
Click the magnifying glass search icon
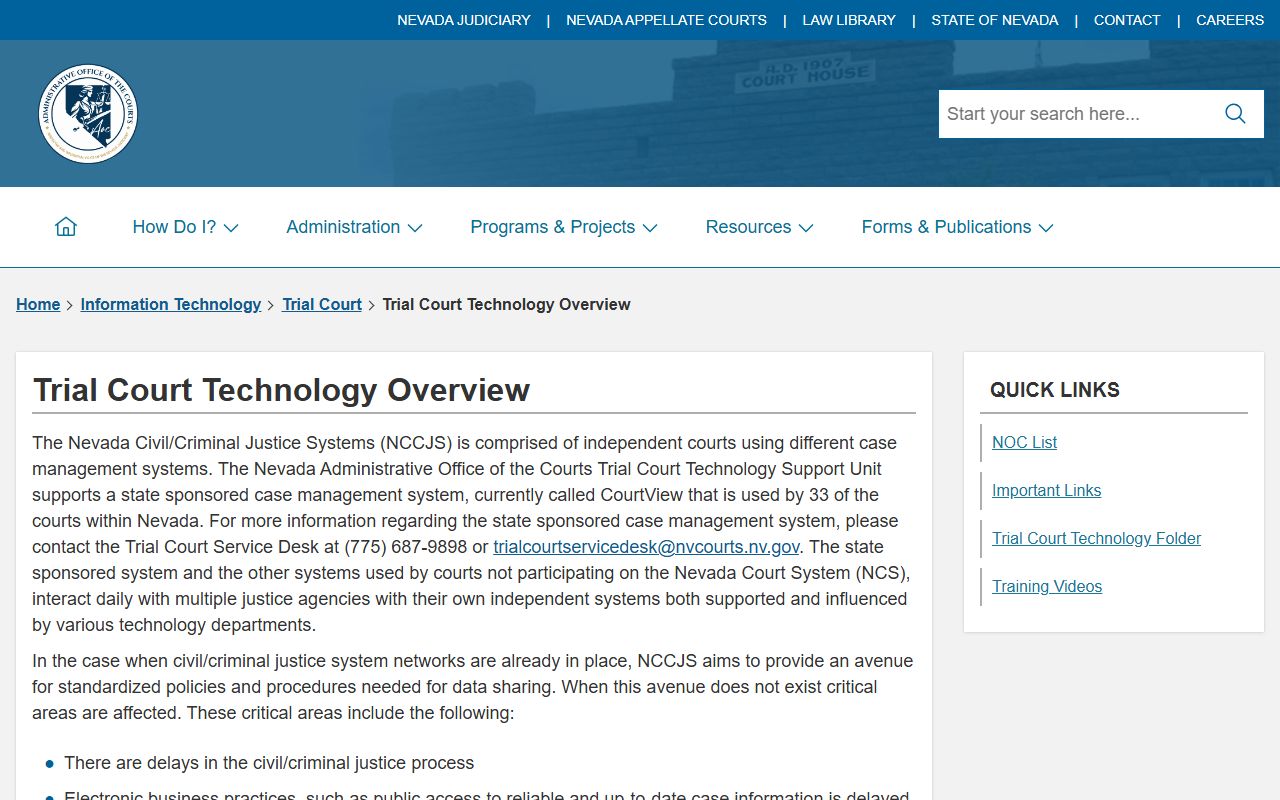[x=1235, y=114]
